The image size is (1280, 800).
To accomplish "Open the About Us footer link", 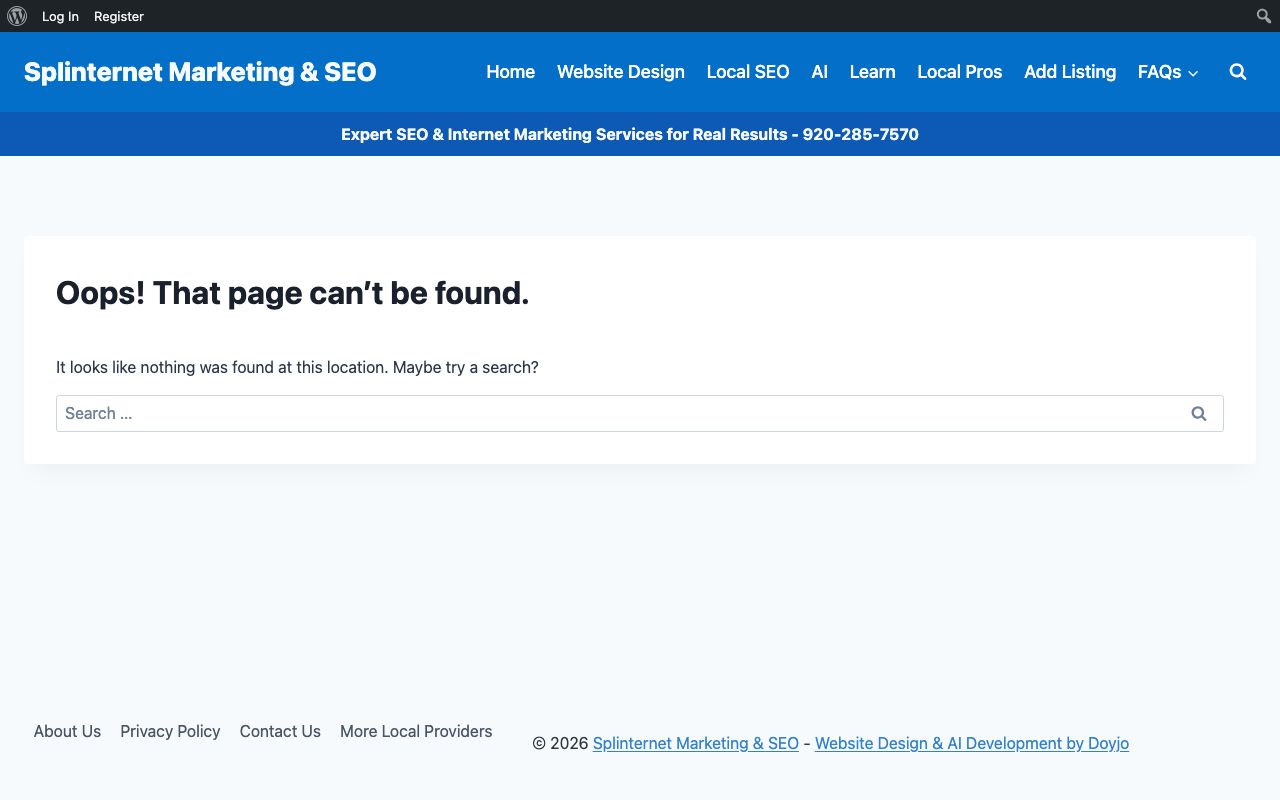I will tap(67, 731).
